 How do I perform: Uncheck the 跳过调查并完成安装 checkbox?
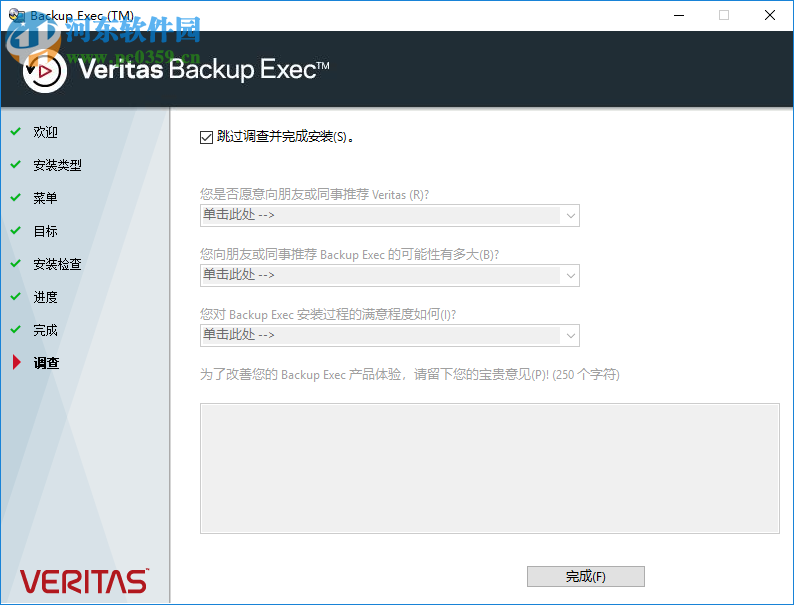coord(206,137)
